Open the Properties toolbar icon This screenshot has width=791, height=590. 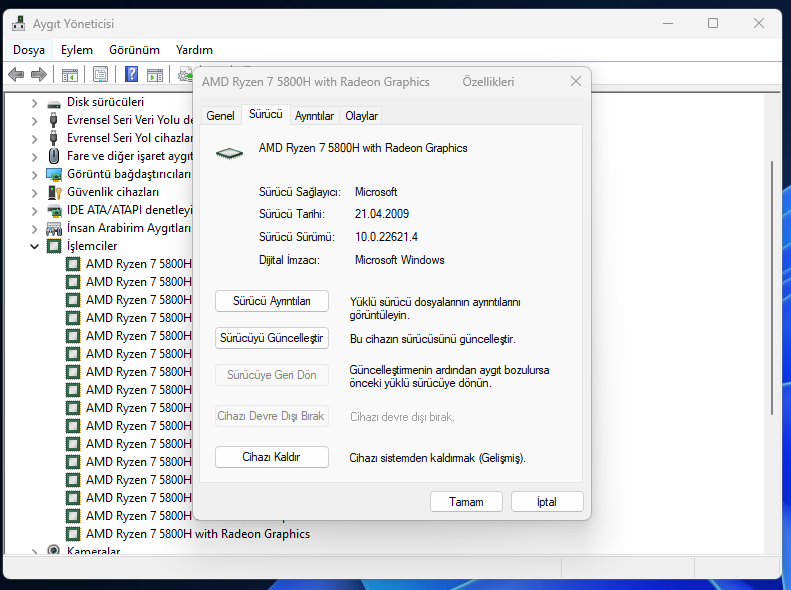[100, 75]
